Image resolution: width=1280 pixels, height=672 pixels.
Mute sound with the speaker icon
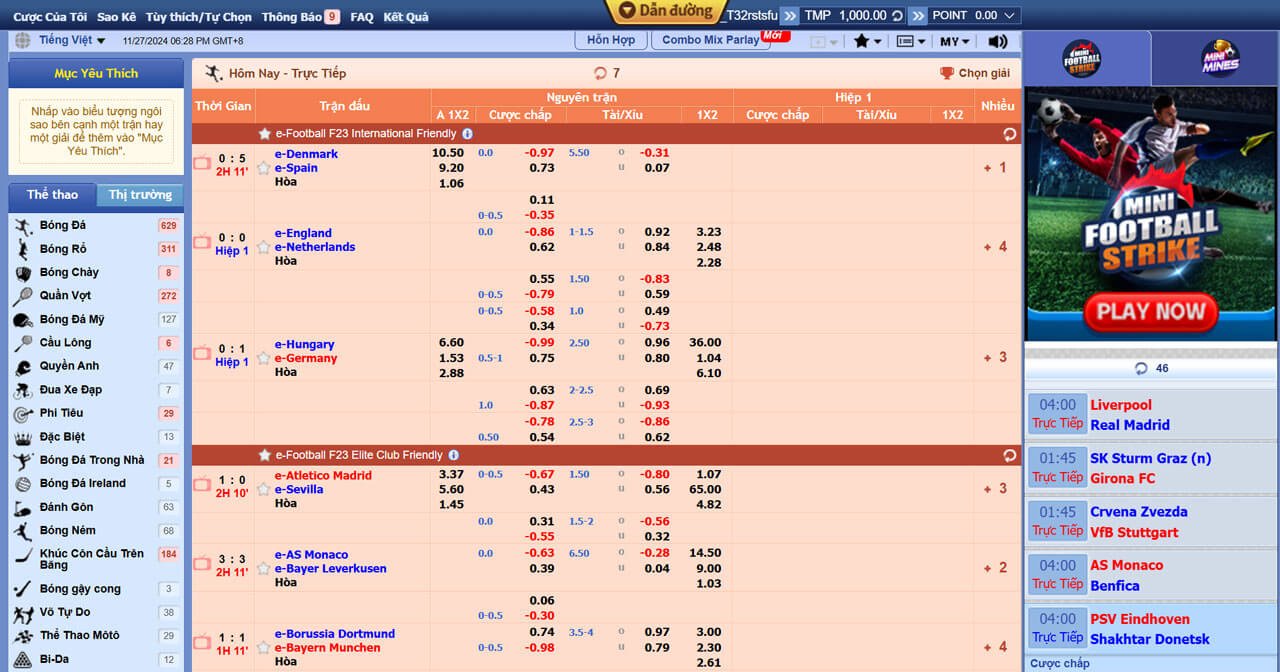point(997,41)
